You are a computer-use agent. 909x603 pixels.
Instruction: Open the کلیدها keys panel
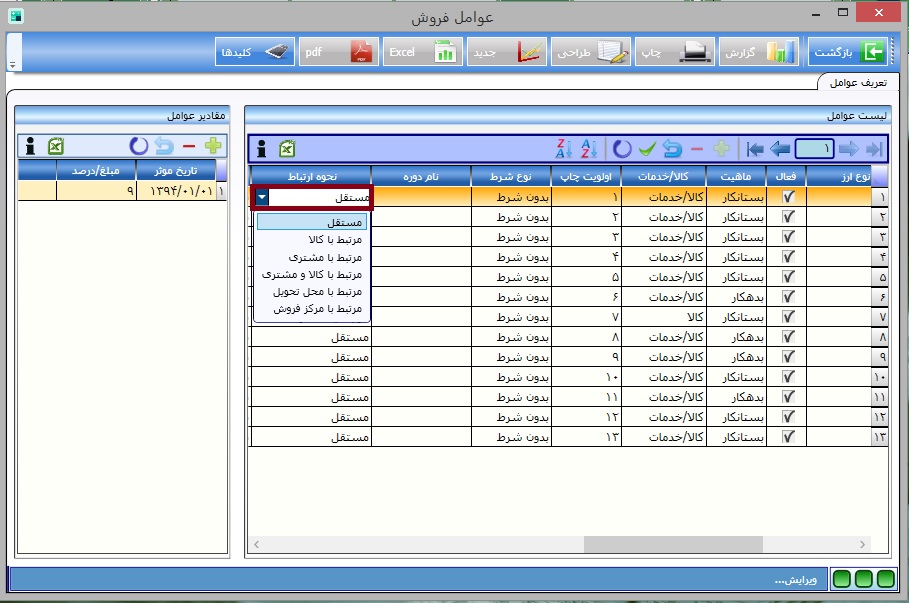click(256, 51)
